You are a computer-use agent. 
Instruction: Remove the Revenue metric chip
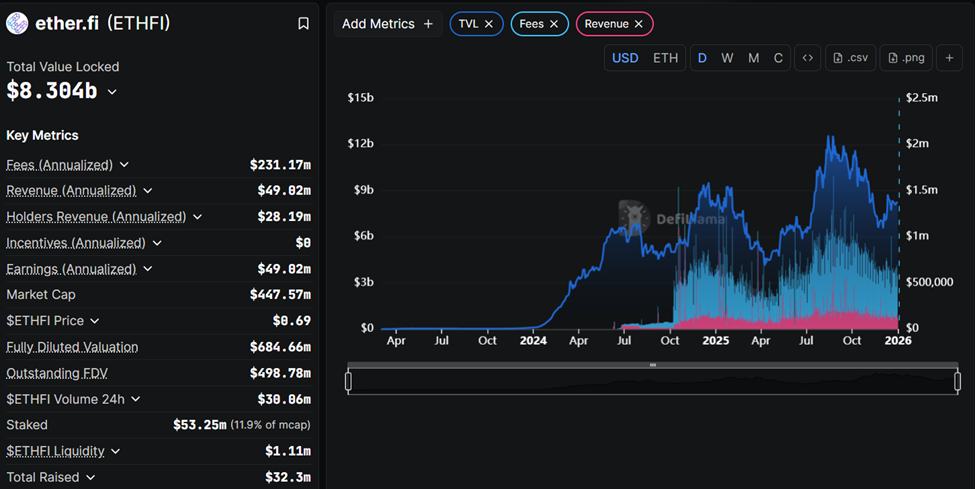(639, 24)
